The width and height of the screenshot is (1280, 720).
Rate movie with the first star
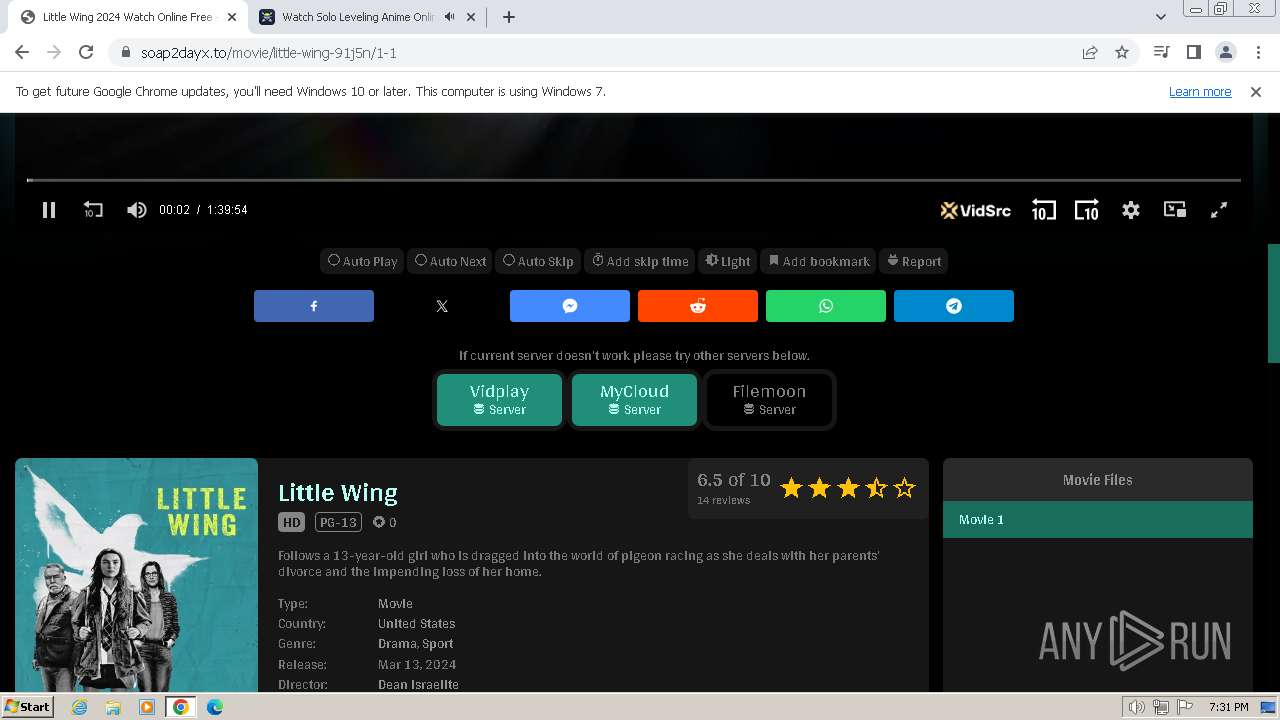[791, 488]
